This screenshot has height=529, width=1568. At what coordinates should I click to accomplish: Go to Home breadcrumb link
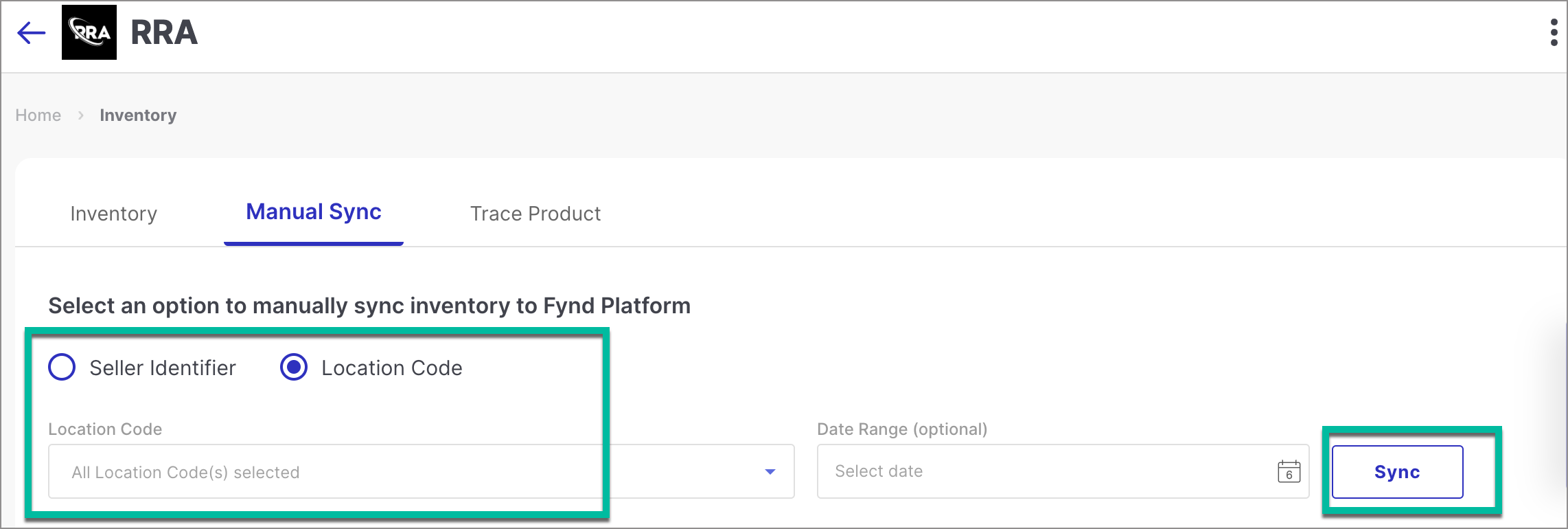38,115
